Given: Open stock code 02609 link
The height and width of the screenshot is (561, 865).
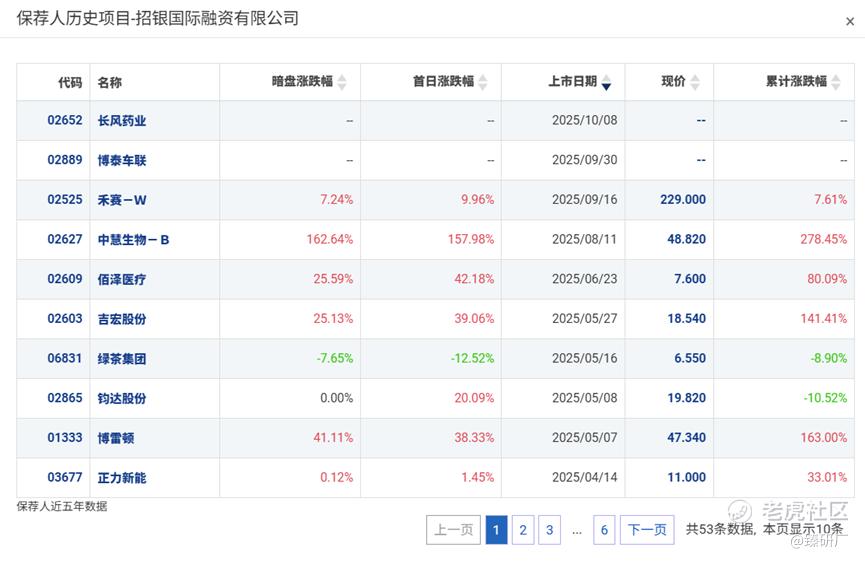Looking at the screenshot, I should (x=65, y=279).
